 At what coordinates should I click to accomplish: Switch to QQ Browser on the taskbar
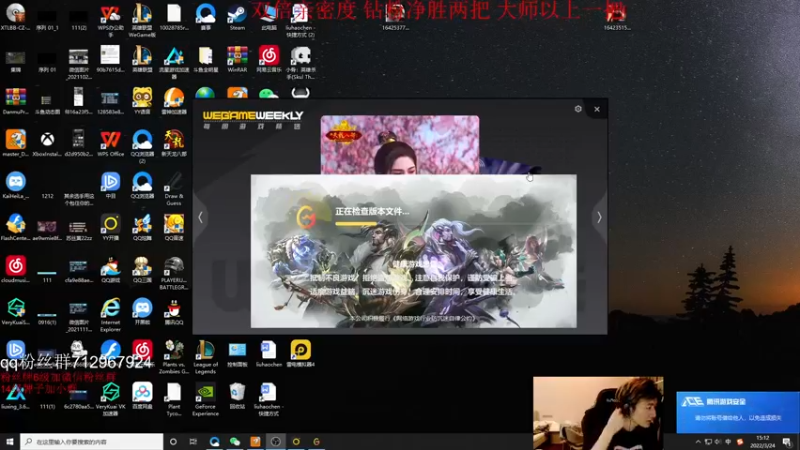click(214, 441)
